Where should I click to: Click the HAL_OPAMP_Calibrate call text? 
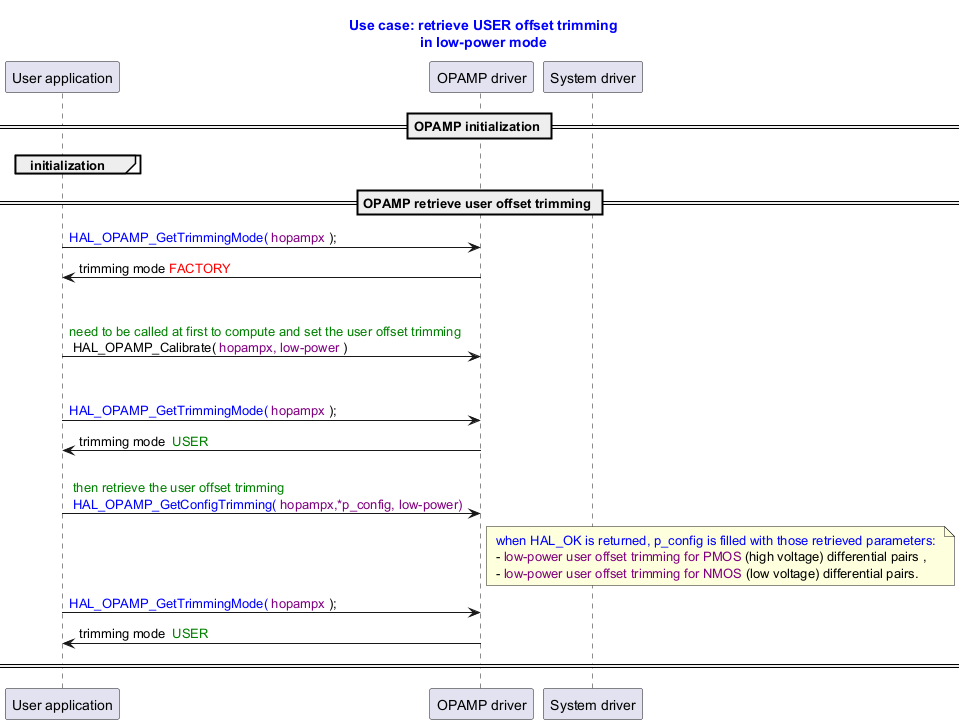pos(210,348)
